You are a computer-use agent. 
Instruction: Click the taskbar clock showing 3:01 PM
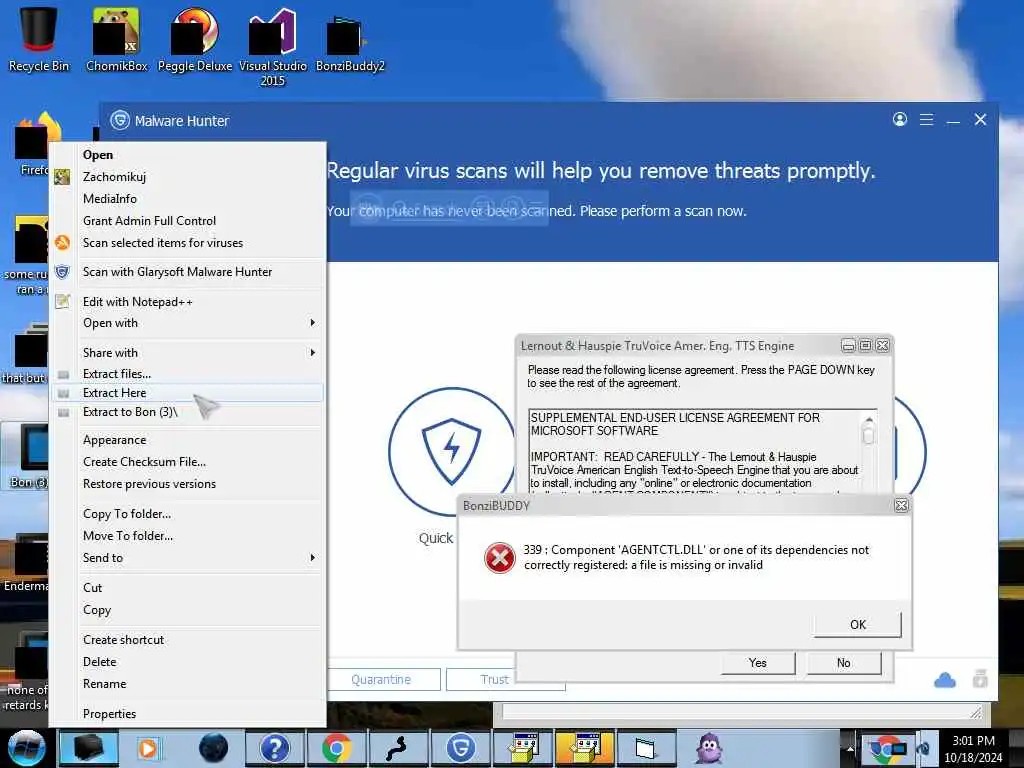tap(973, 748)
